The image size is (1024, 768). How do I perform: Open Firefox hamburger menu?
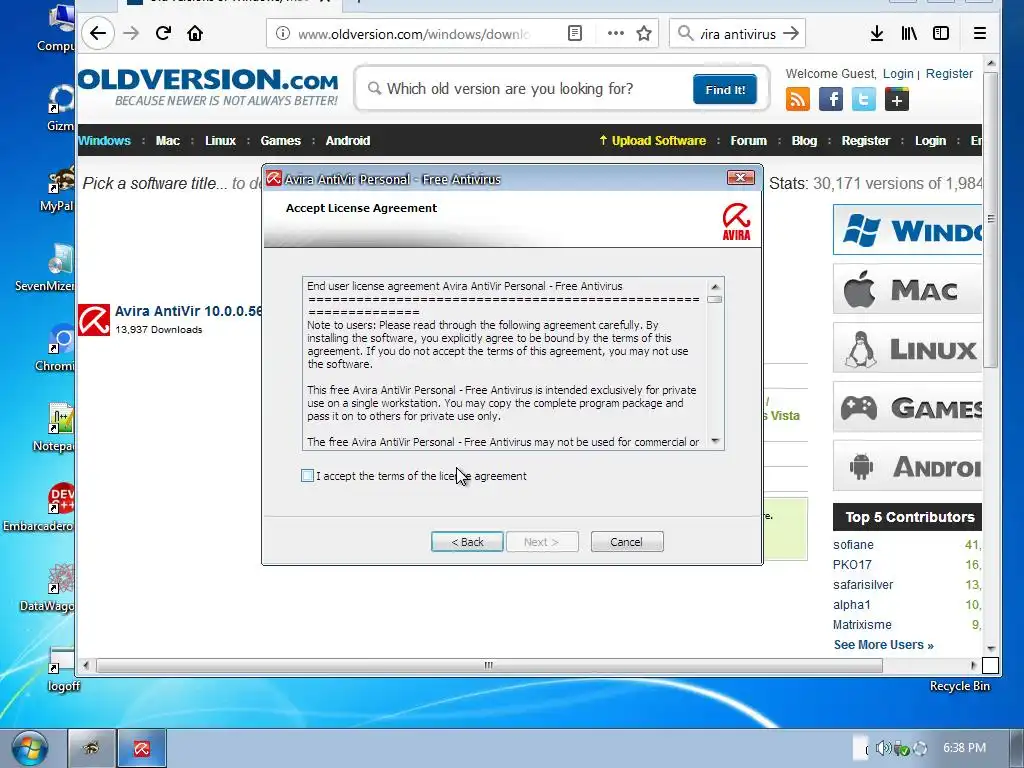[x=980, y=33]
